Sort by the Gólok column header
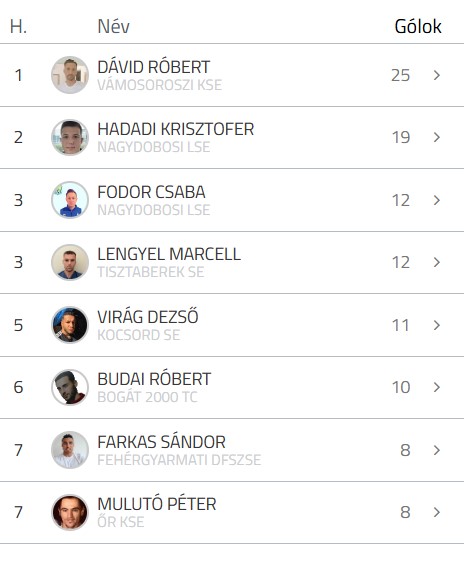The image size is (470, 562). (x=418, y=27)
